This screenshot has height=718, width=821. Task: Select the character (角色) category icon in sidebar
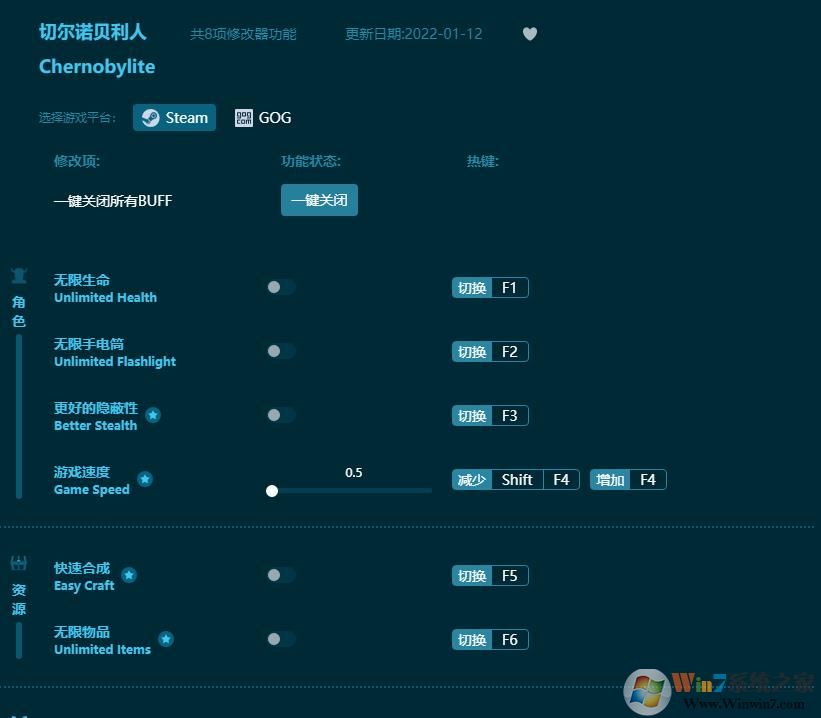point(18,275)
